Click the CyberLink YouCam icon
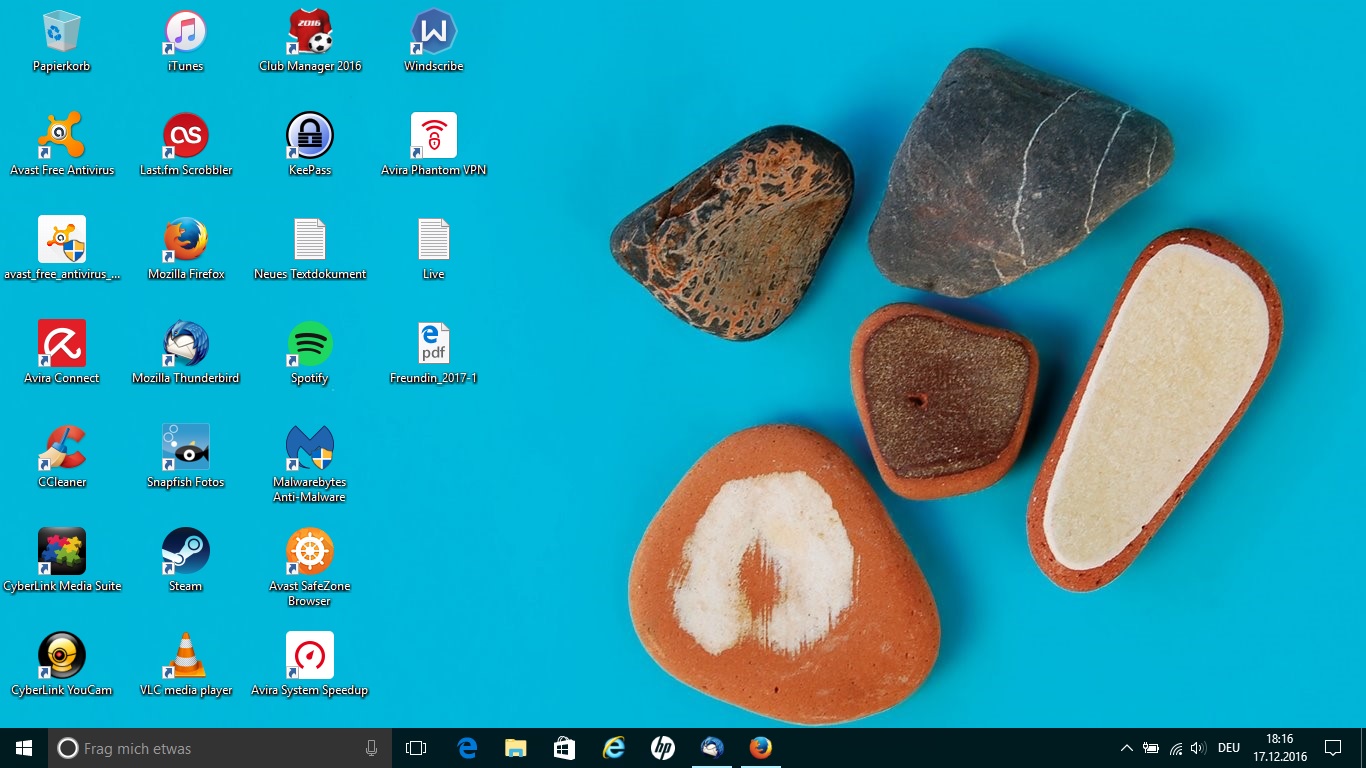 [x=62, y=665]
